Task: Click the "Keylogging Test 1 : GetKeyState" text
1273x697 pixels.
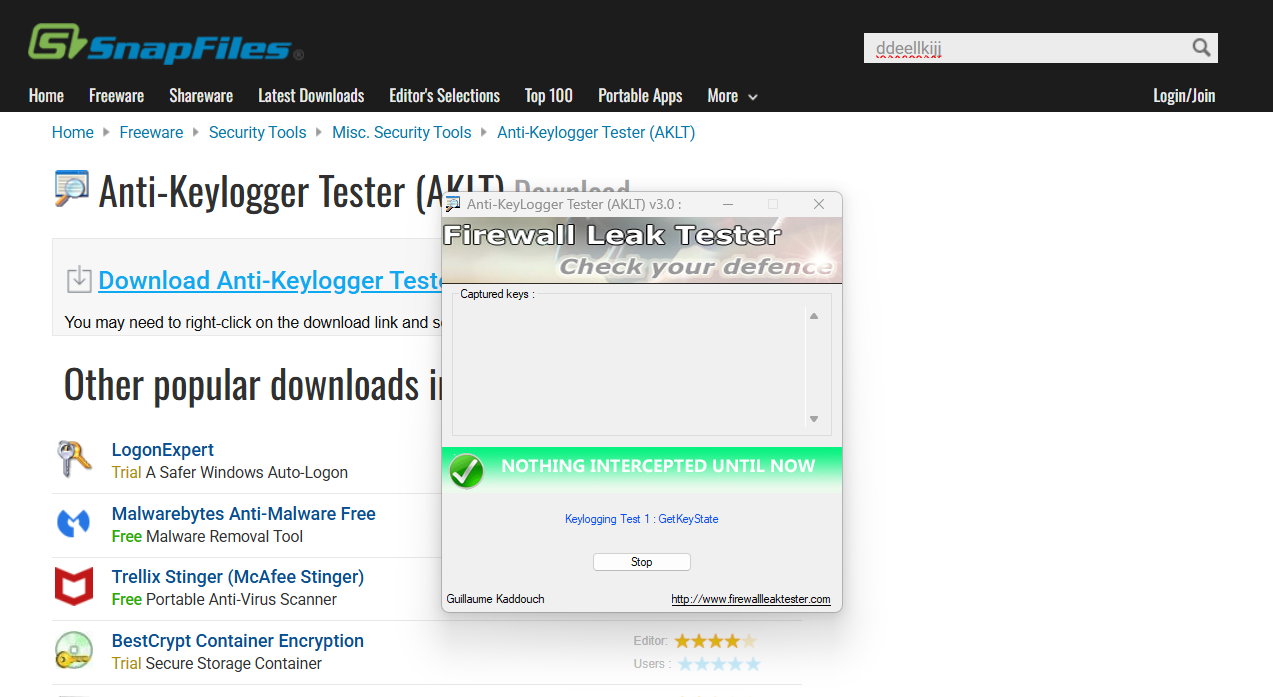Action: [642, 519]
